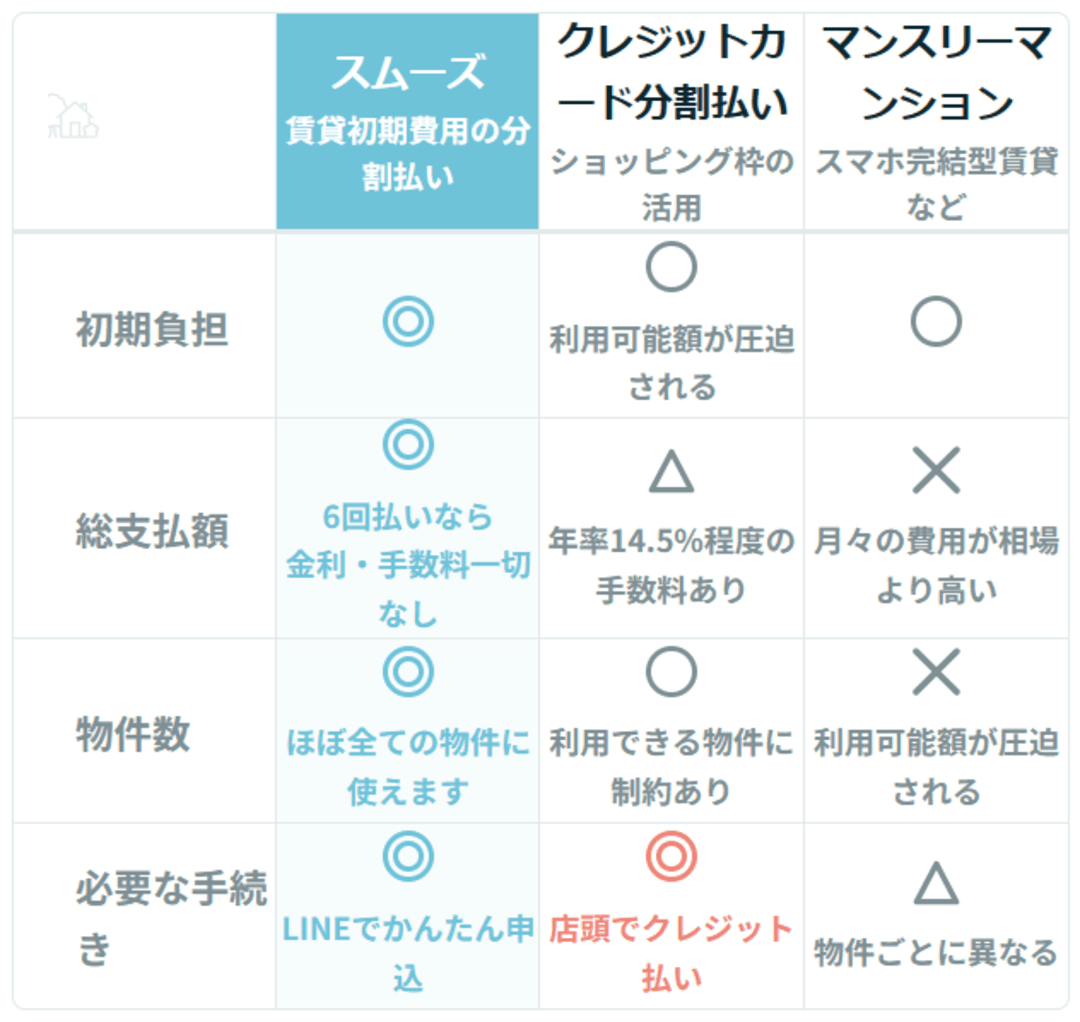Click the triangle icon above 年率14.5%程度
1080x1022 pixels.
click(x=671, y=470)
